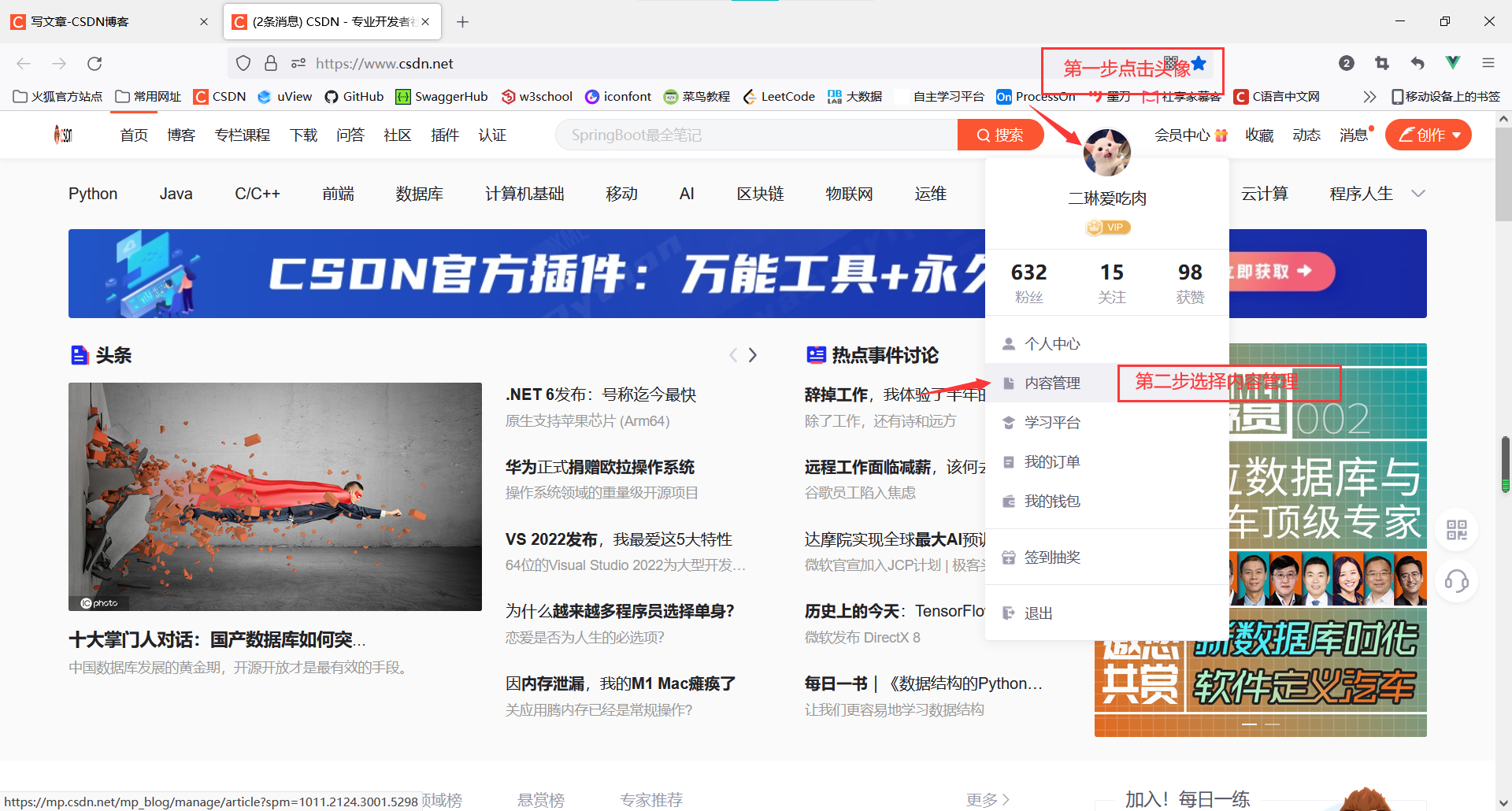The image size is (1512, 811).
Task: Click the user avatar cat picture
Action: (x=1107, y=152)
